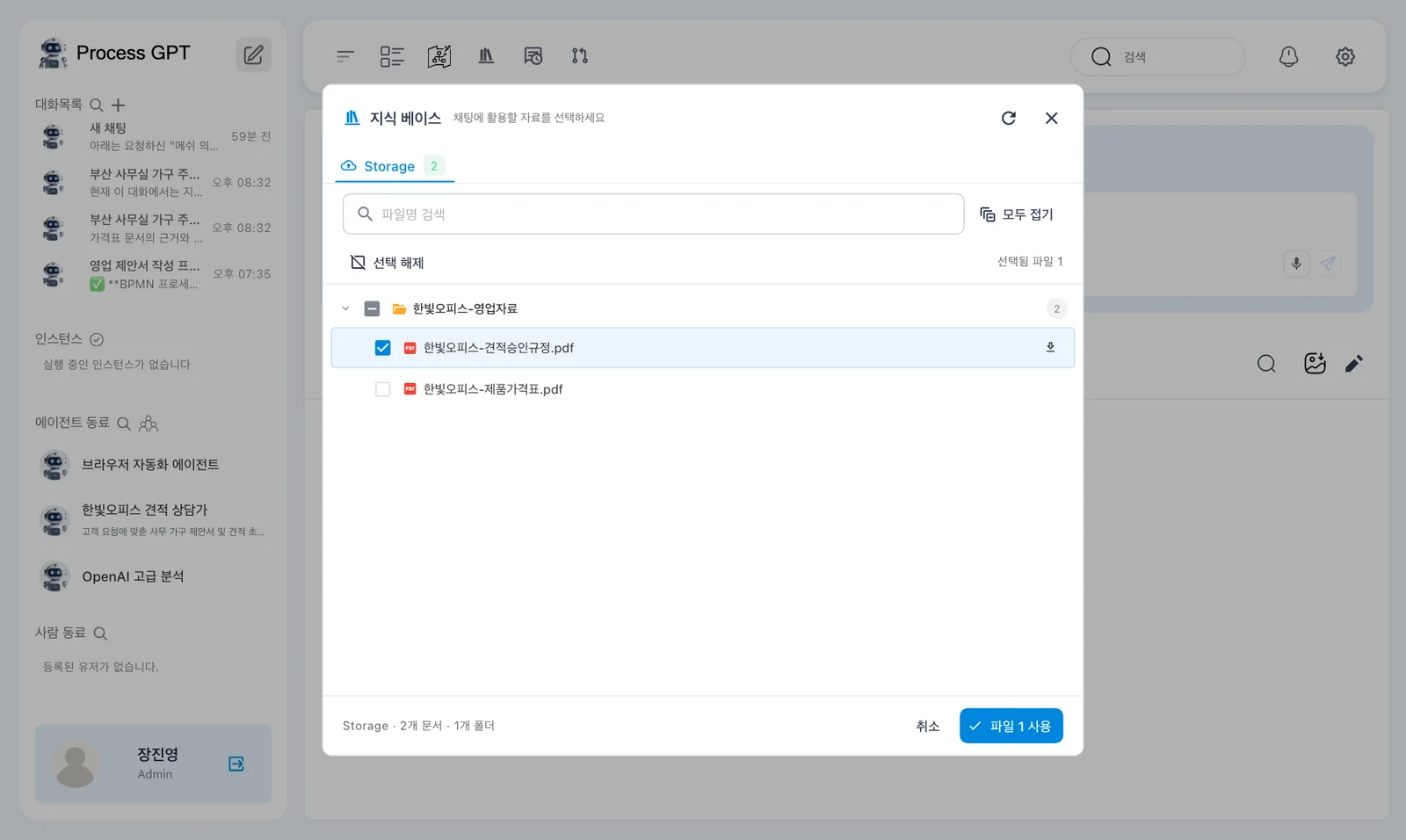Confirm with the 파일 1 사용 button
Screen dimensions: 1406x840
click(x=1011, y=726)
